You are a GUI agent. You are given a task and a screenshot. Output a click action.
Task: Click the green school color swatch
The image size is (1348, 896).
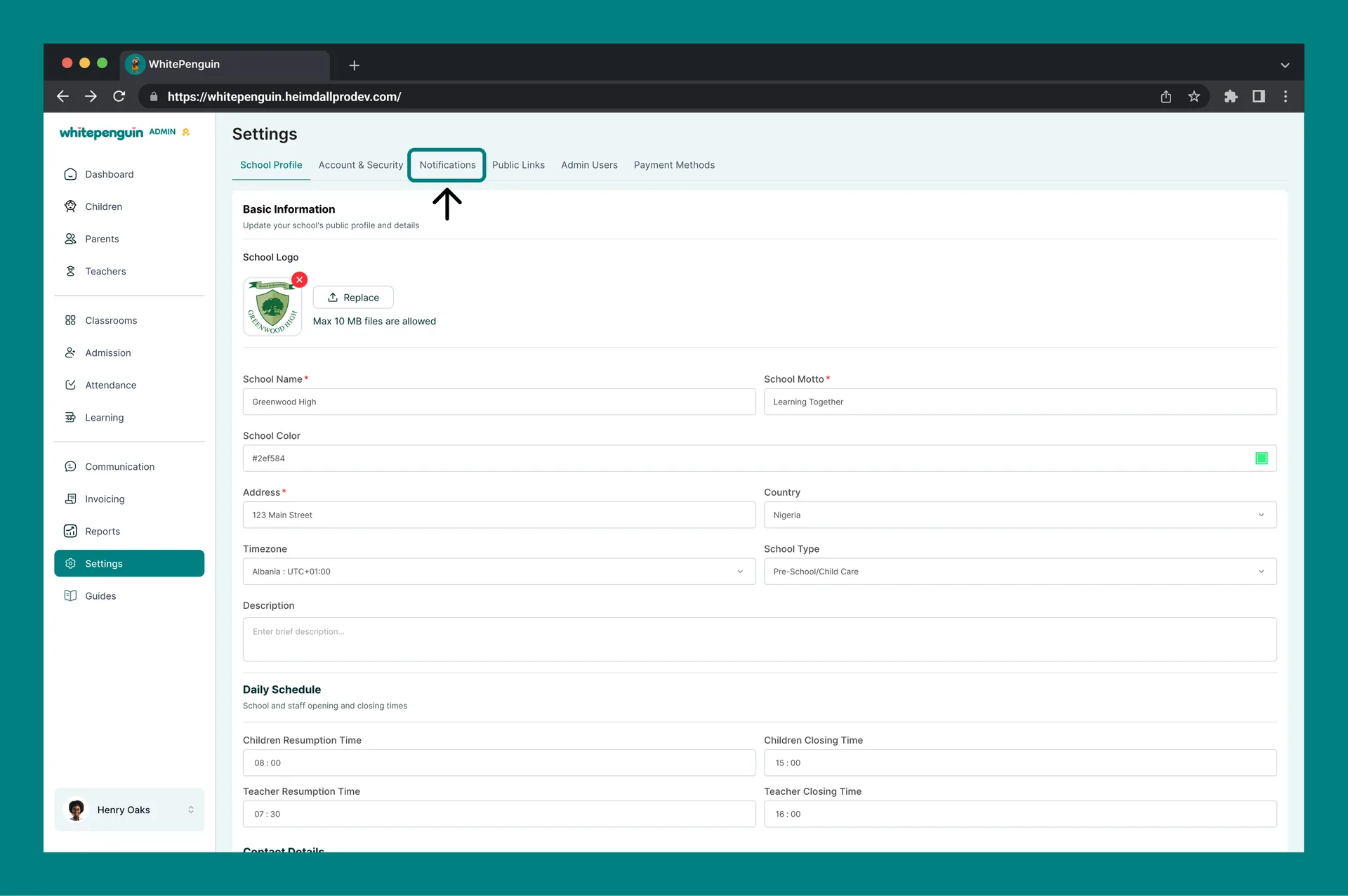[x=1261, y=459]
